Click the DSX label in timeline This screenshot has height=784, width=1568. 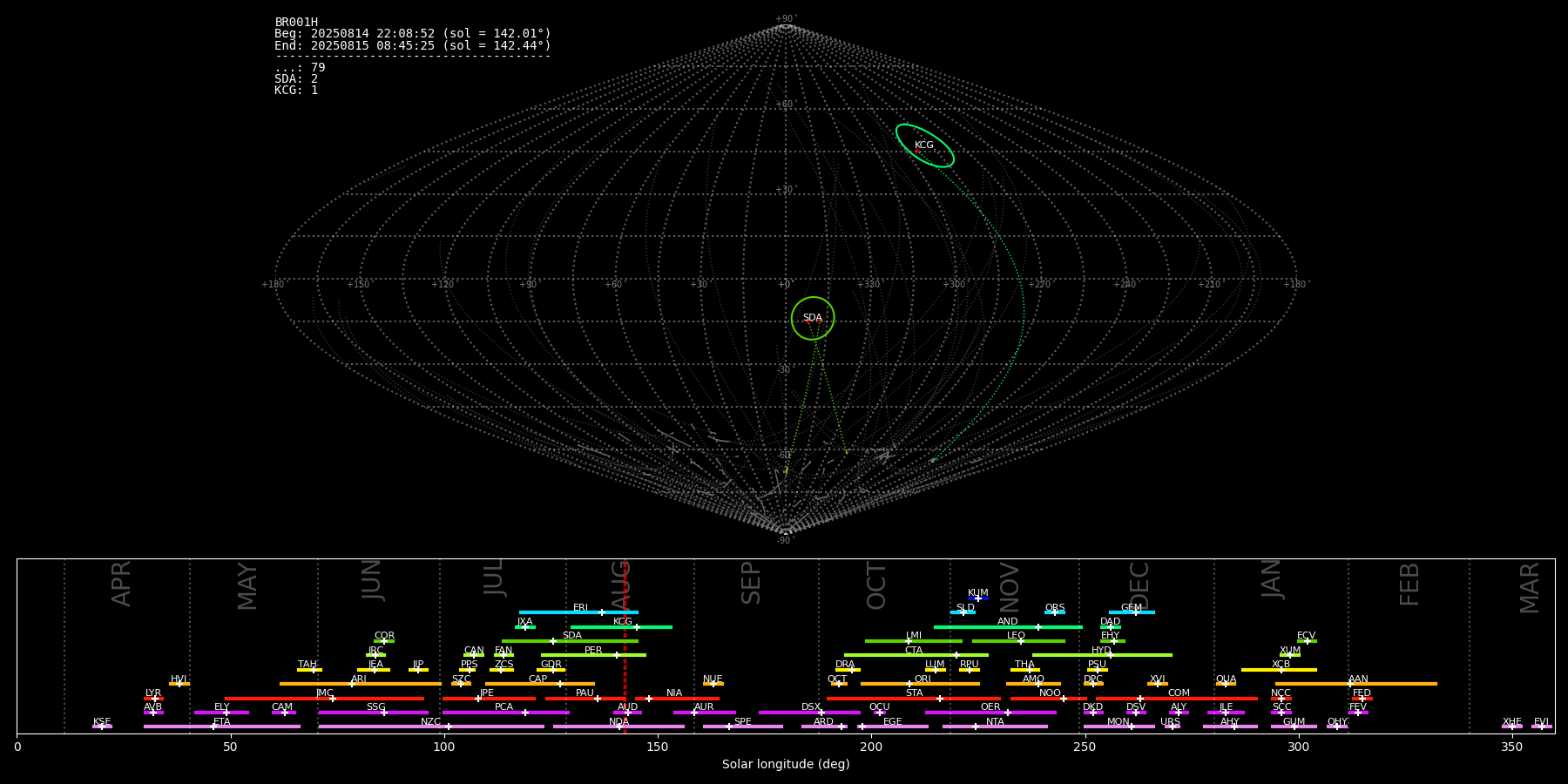tap(811, 707)
